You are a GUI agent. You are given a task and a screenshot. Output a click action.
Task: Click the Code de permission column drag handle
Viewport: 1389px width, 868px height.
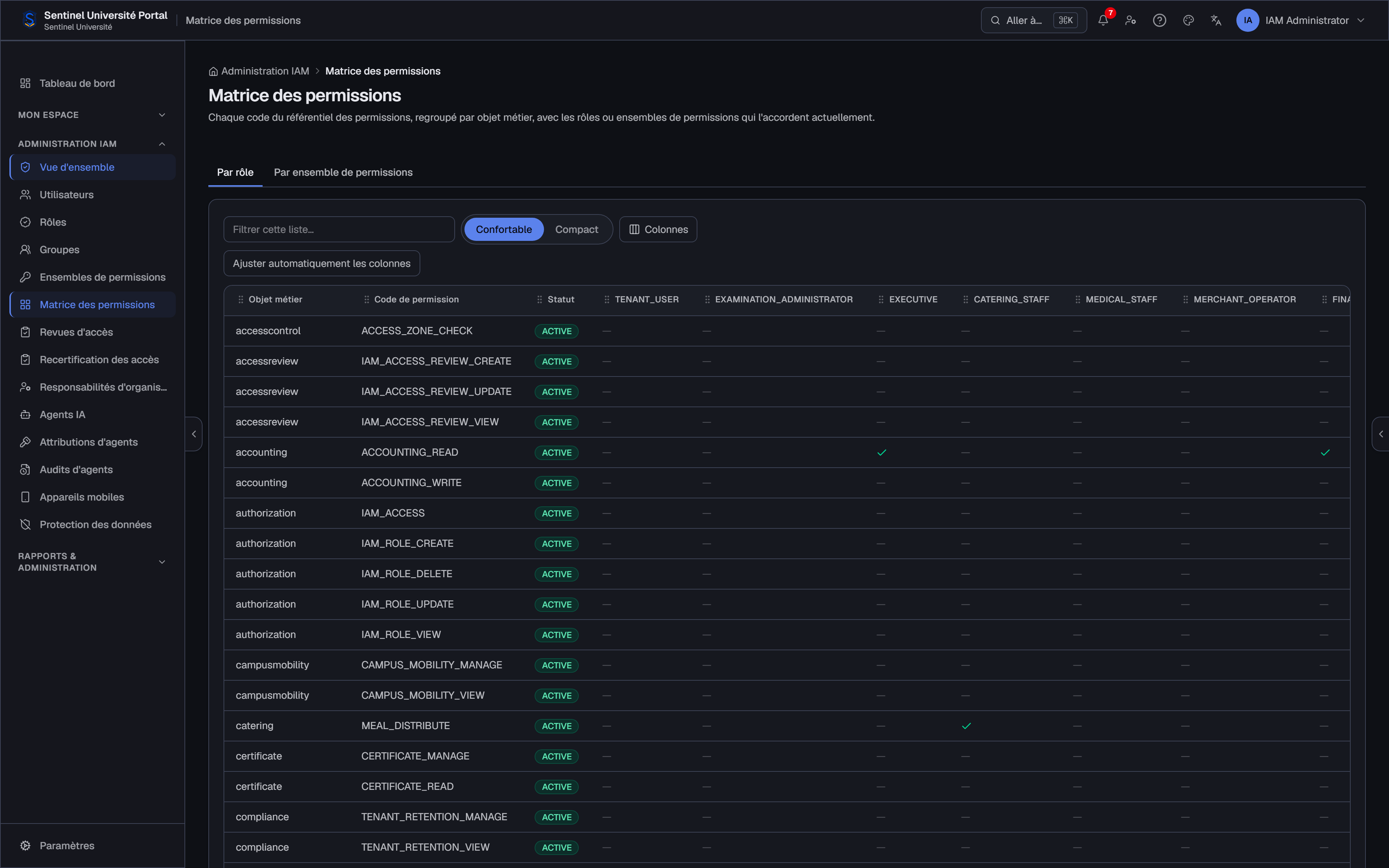[x=366, y=300]
